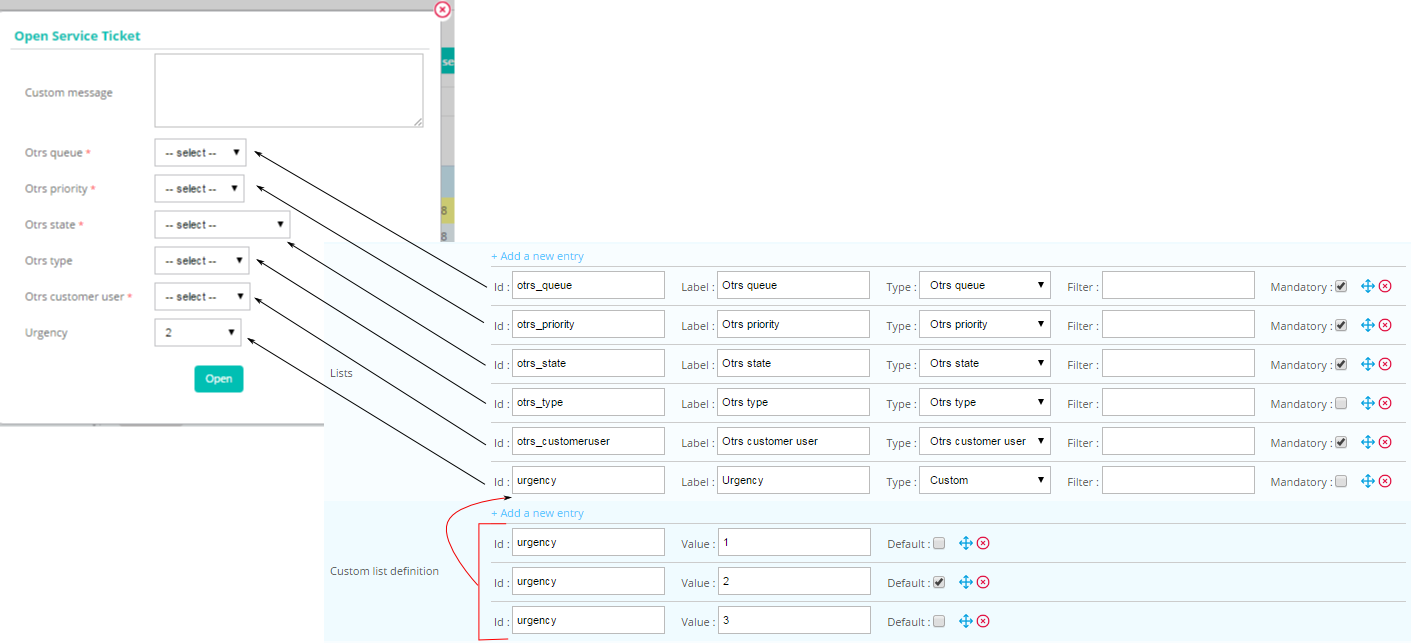
Task: Open Type dropdown showing Custom
Action: pyautogui.click(x=985, y=481)
